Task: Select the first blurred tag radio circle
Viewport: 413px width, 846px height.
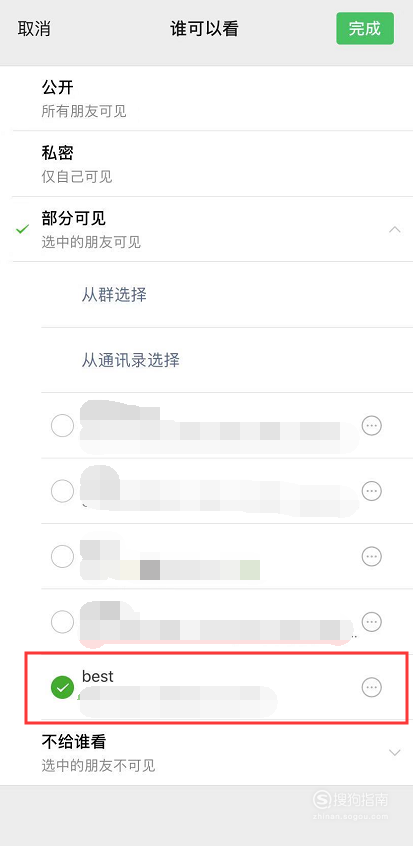Action: [x=63, y=426]
